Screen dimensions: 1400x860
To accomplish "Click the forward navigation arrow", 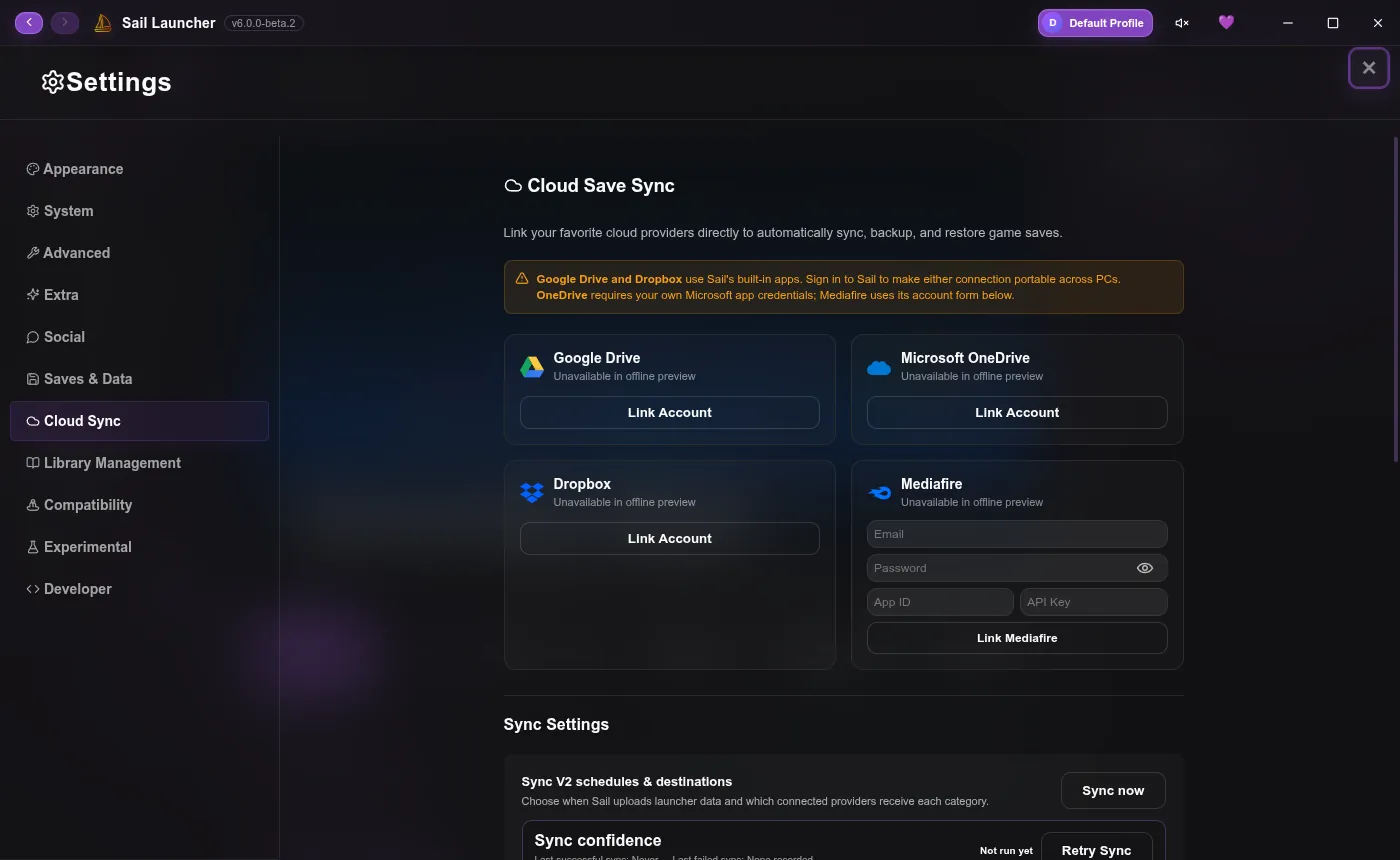I will point(65,22).
